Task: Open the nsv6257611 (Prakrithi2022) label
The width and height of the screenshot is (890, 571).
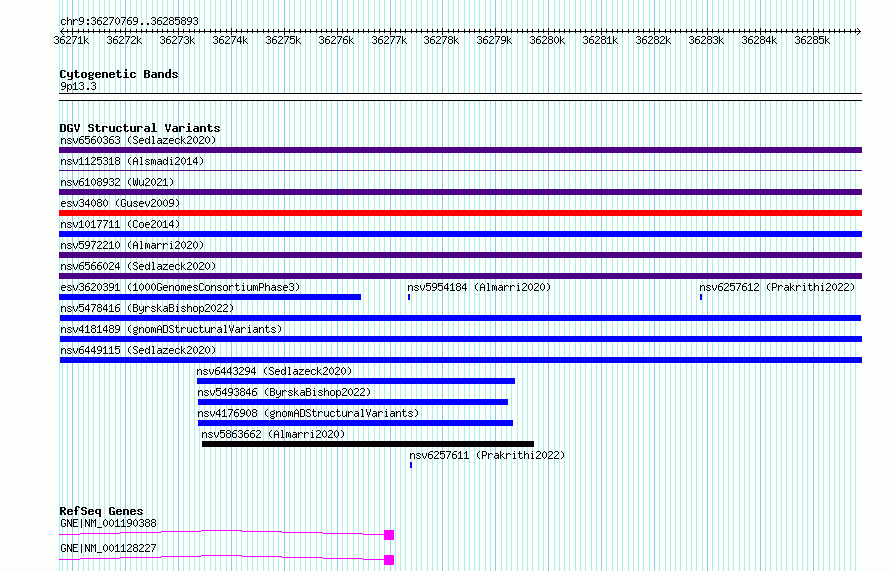Action: click(x=488, y=455)
